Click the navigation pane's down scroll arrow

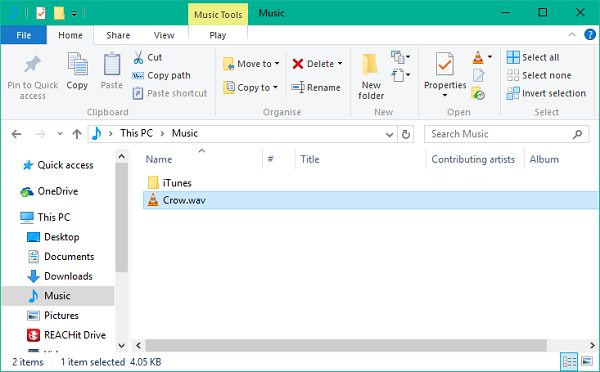click(x=122, y=346)
